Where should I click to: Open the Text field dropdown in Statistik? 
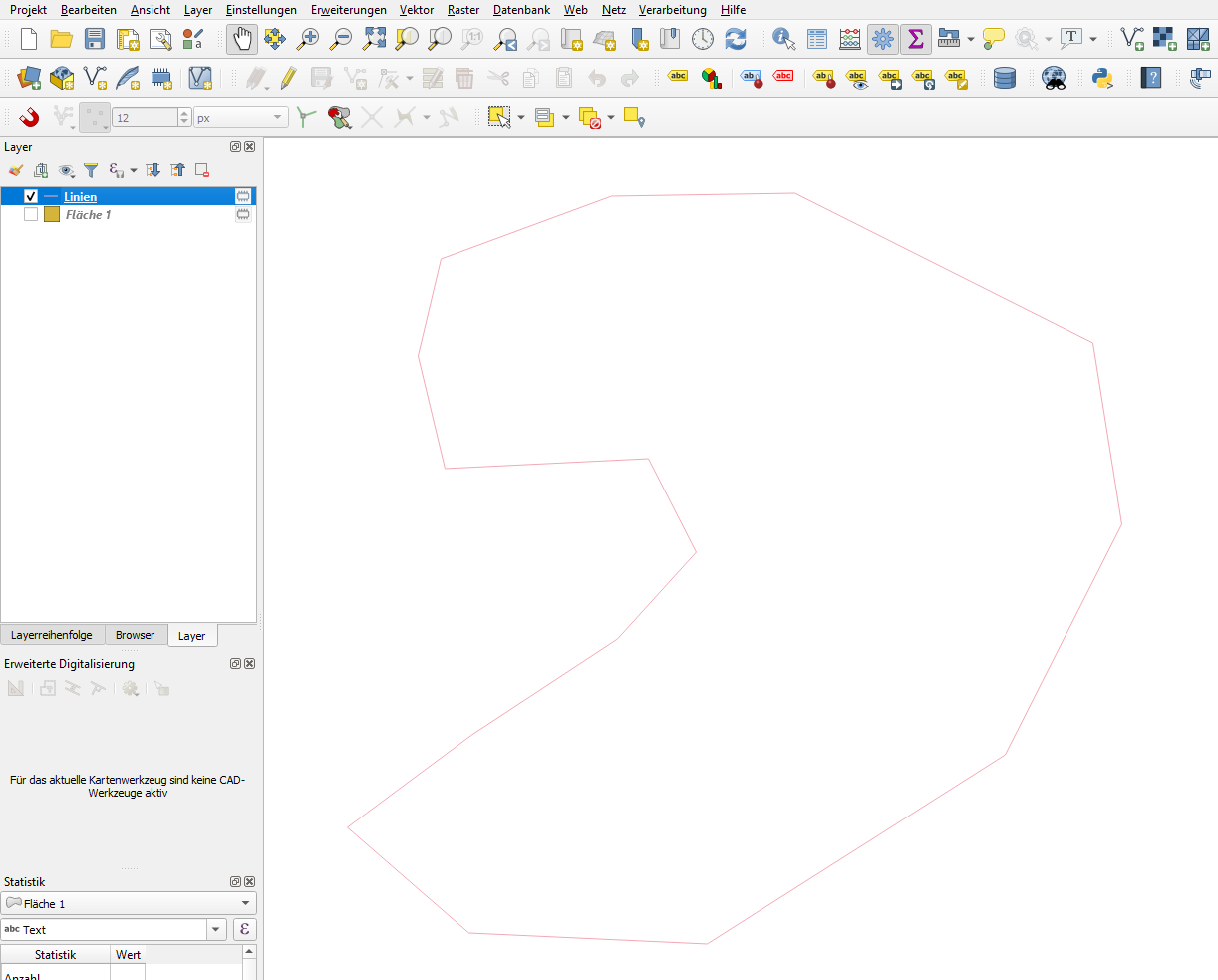(x=216, y=930)
